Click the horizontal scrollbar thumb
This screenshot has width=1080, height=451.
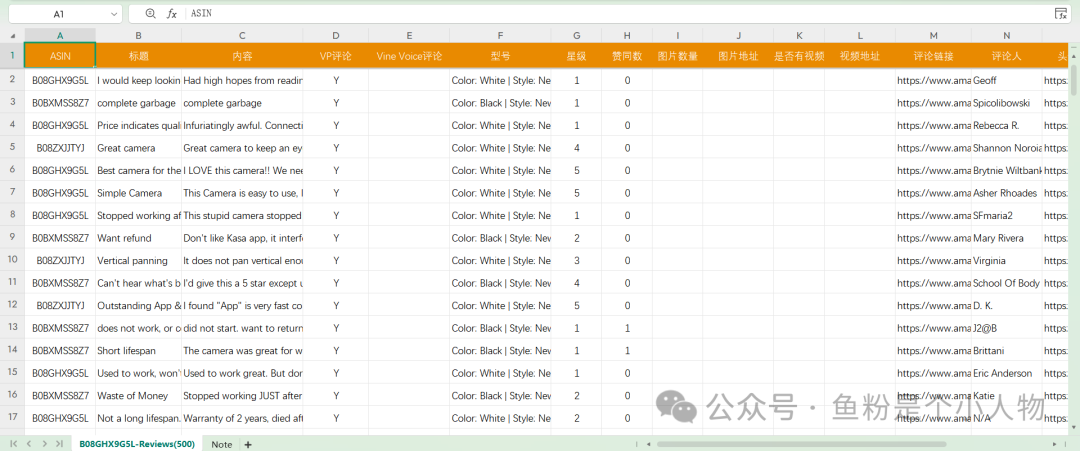point(801,444)
